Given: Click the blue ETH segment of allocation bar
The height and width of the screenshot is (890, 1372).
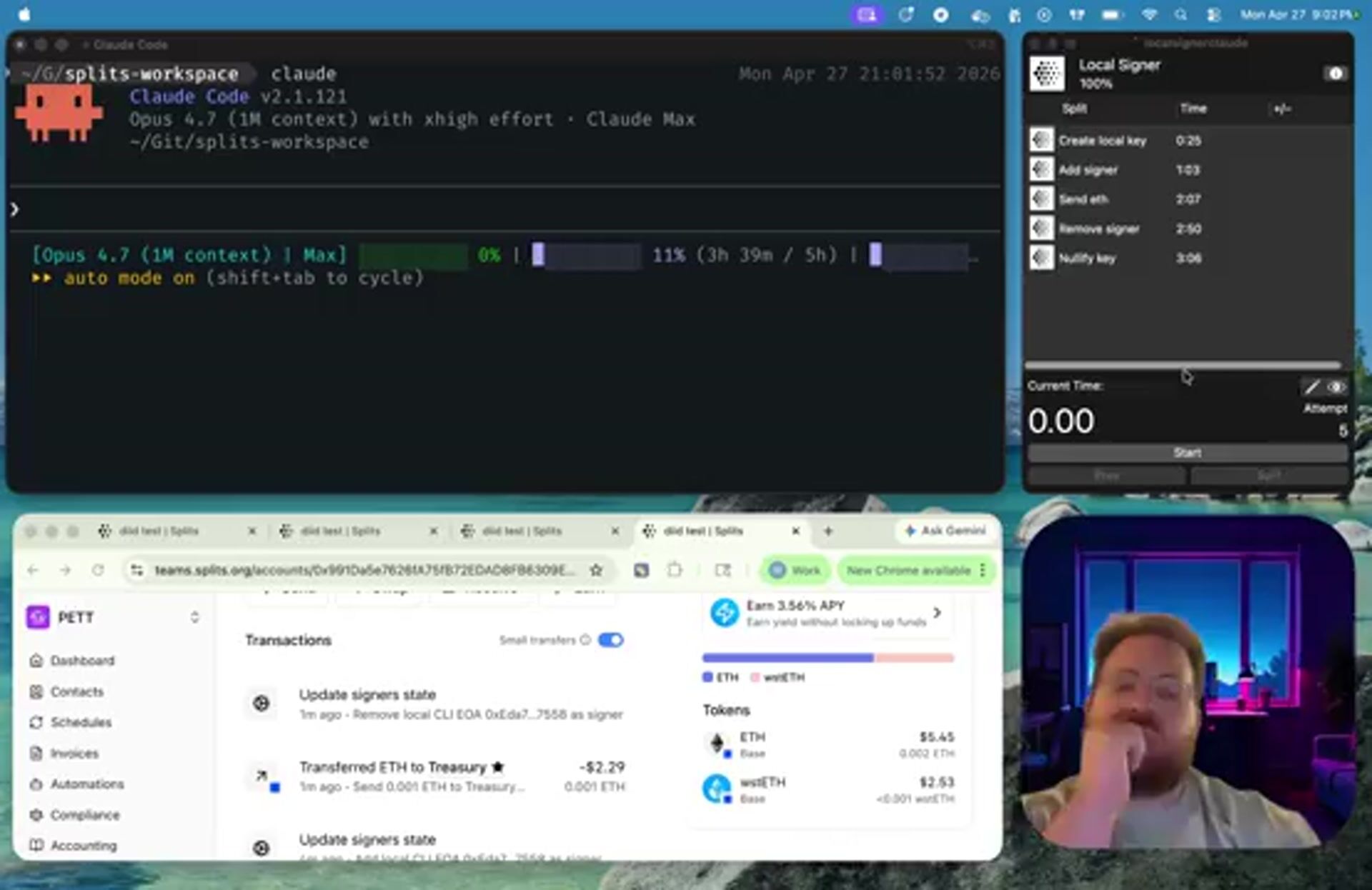Looking at the screenshot, I should [x=787, y=658].
